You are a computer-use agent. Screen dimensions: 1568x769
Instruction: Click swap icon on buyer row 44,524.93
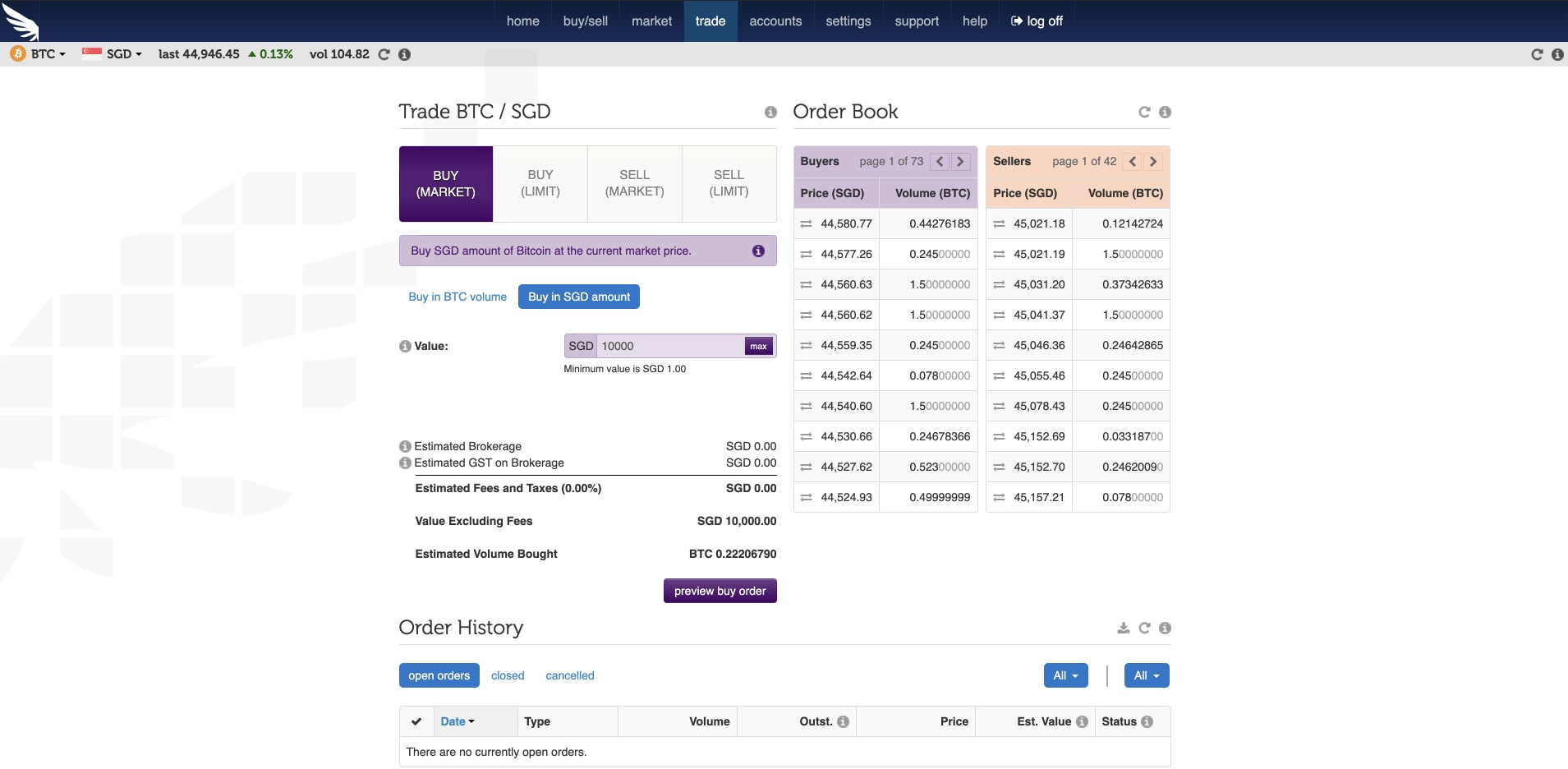(806, 497)
